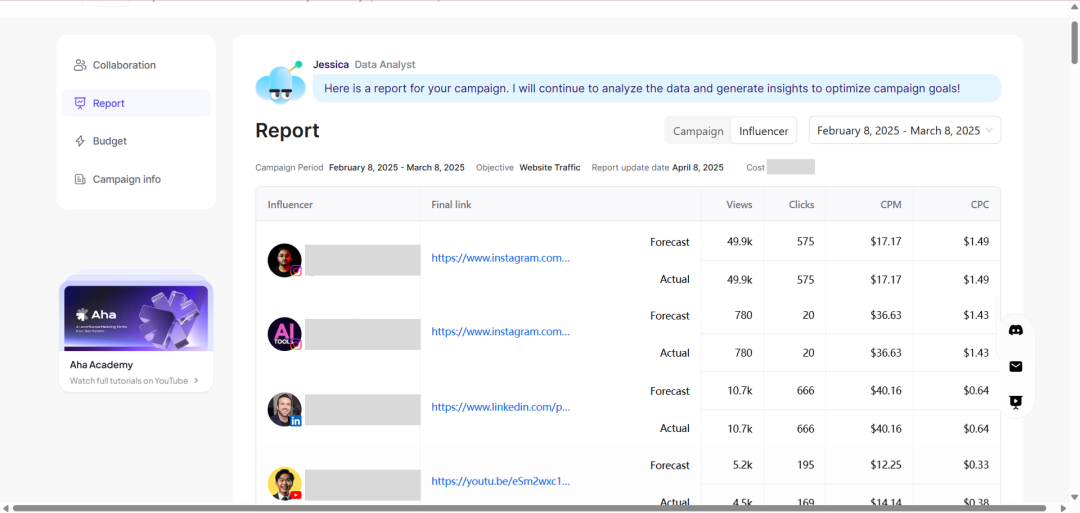Screen dimensions: 1080x513
Task: Click the email envelope icon
Action: pyautogui.click(x=1015, y=366)
